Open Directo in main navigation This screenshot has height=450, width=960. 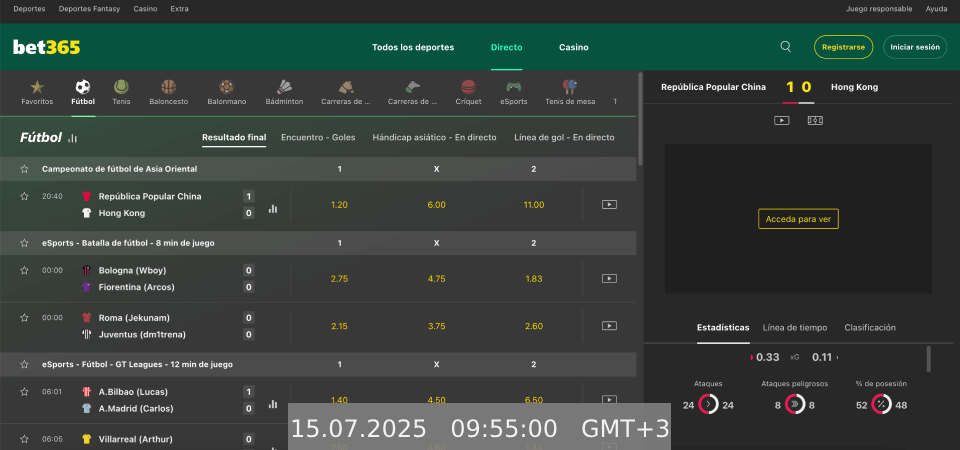coord(506,47)
